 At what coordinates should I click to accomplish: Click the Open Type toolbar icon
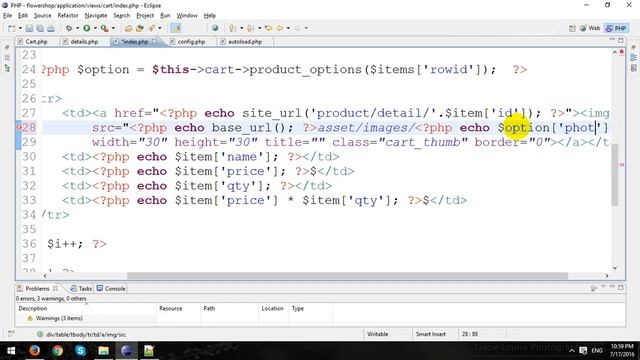coord(128,28)
